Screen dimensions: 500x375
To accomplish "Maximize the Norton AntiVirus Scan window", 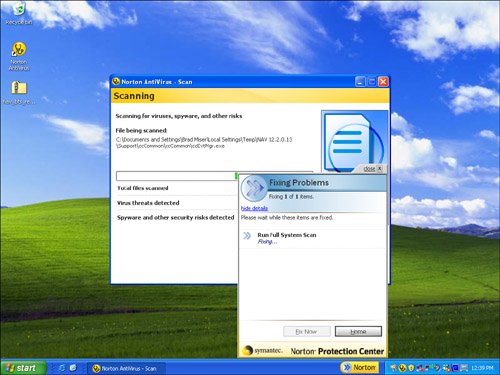I will click(372, 82).
